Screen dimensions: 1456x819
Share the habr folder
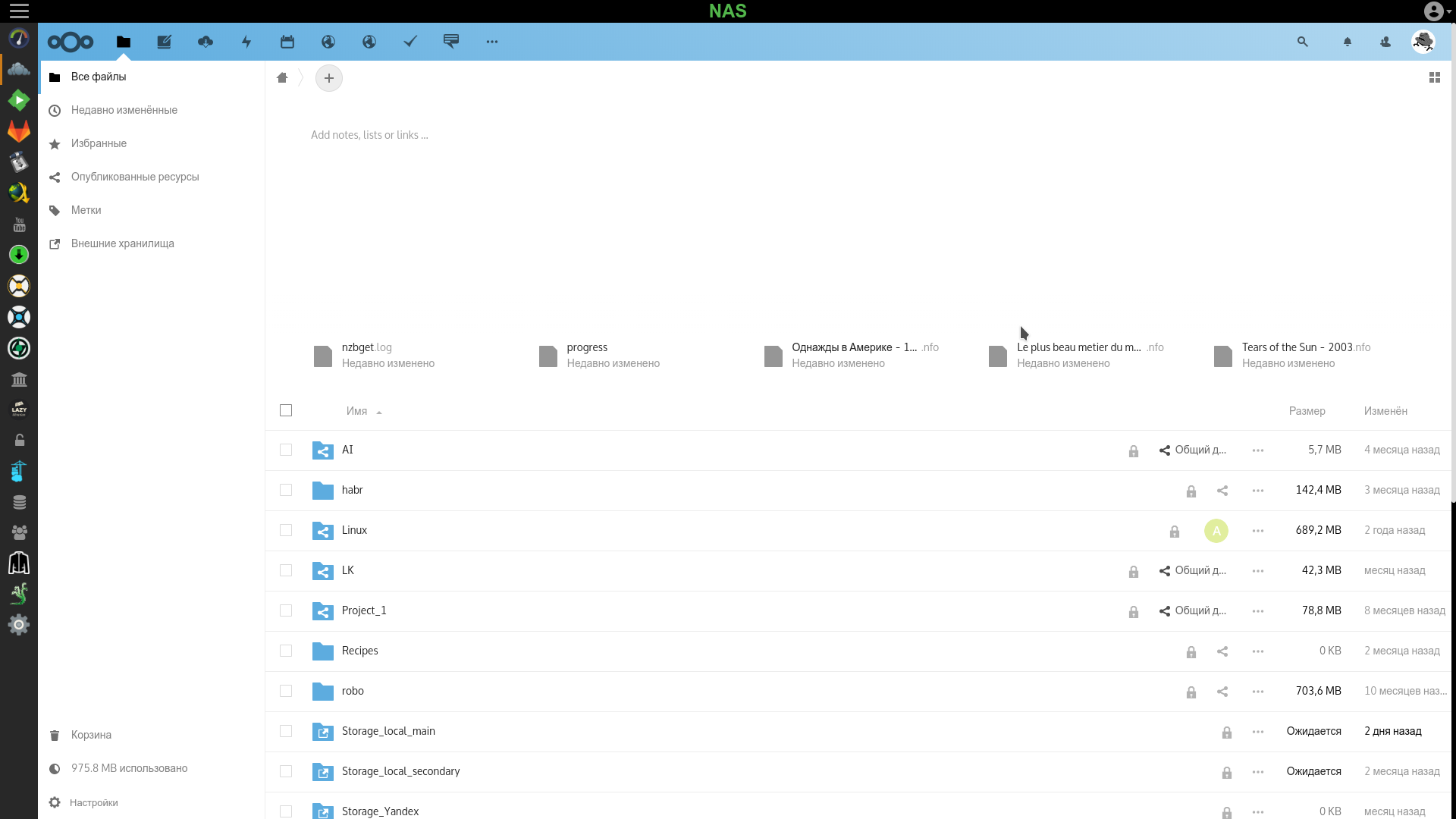[1222, 491]
